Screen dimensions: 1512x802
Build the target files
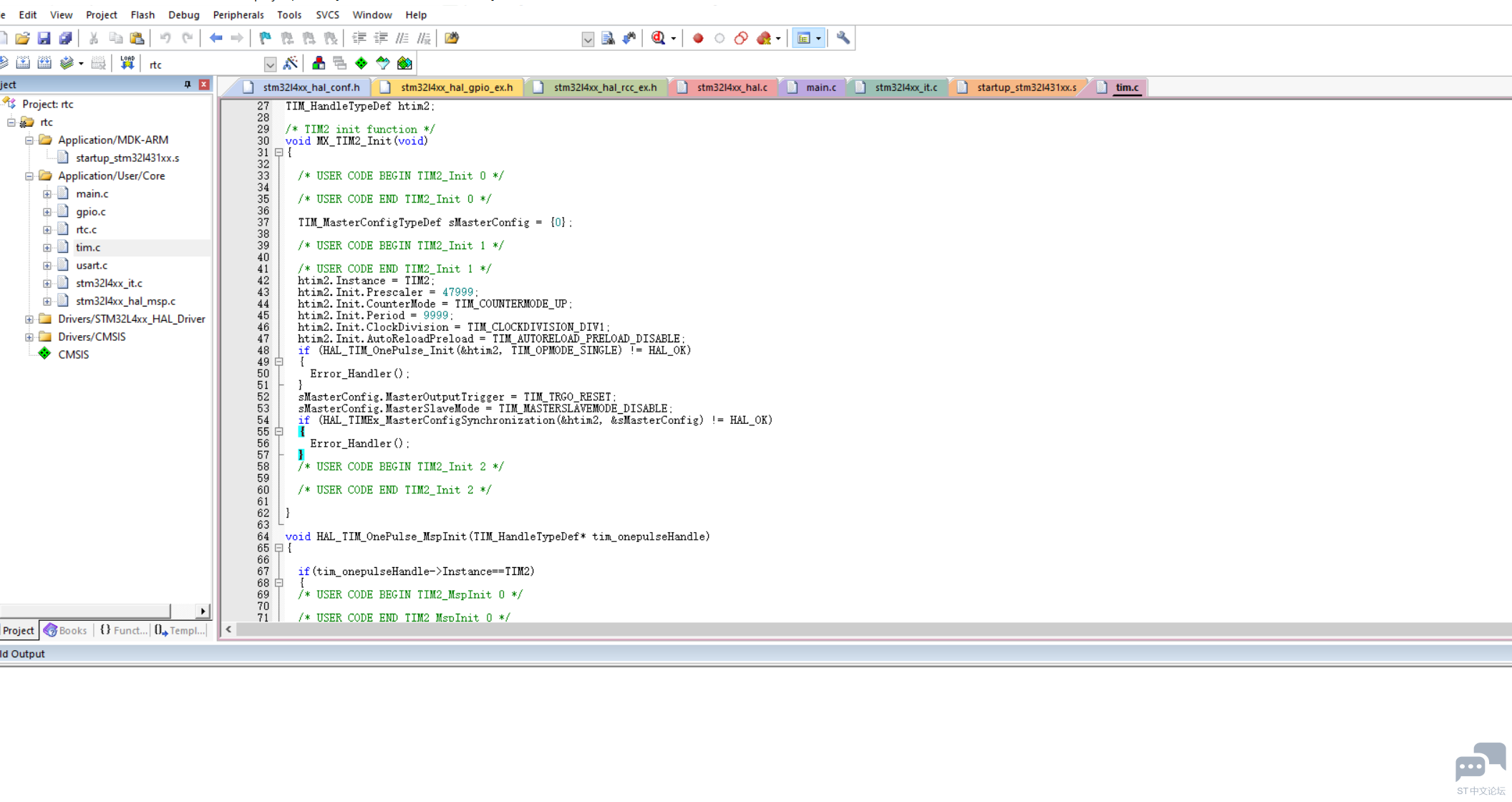[23, 64]
